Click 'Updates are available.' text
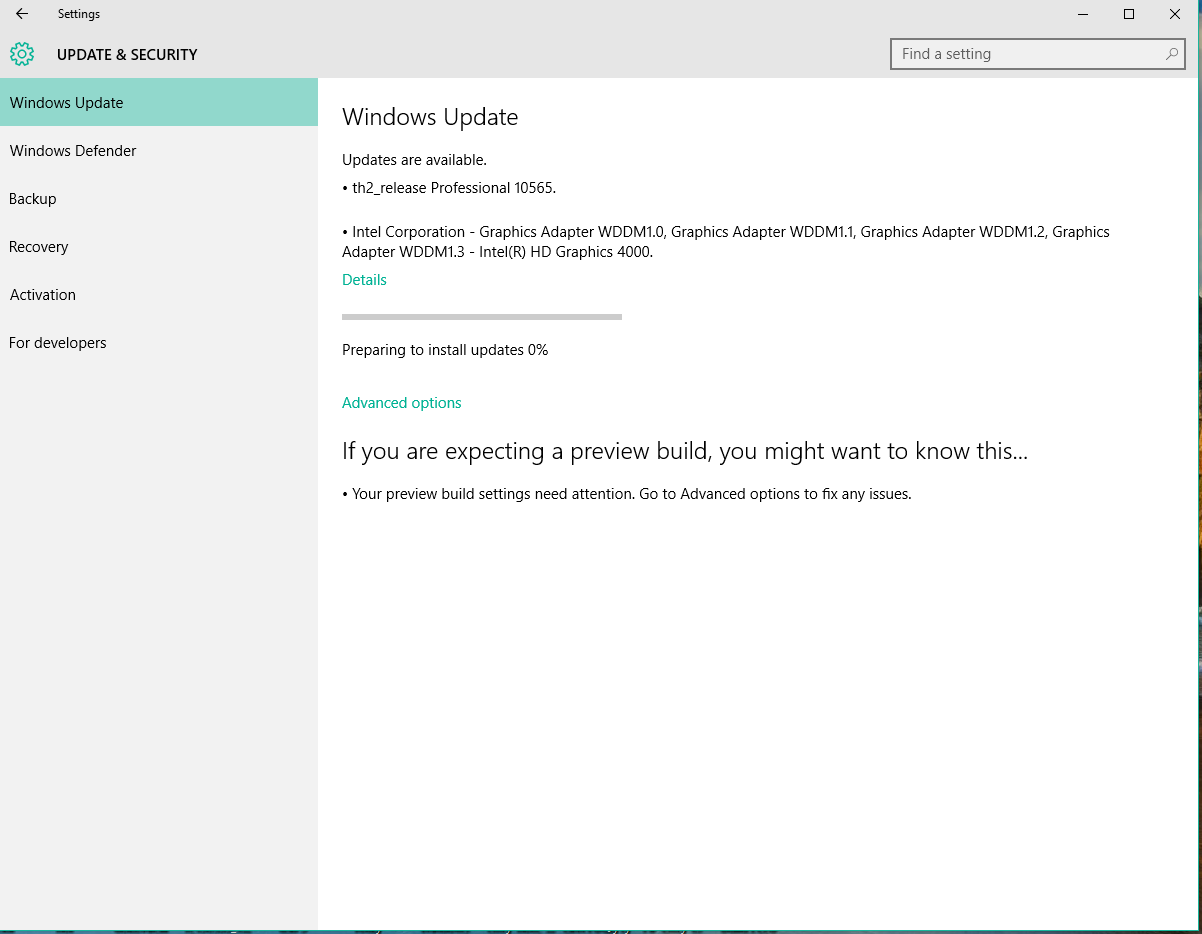 click(414, 160)
